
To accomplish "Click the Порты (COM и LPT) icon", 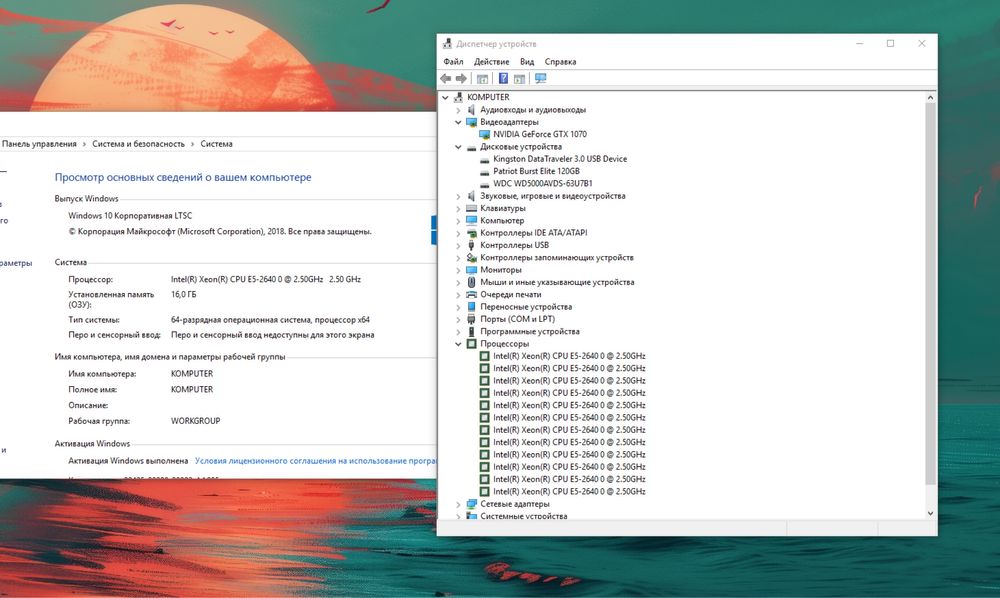I will click(471, 319).
